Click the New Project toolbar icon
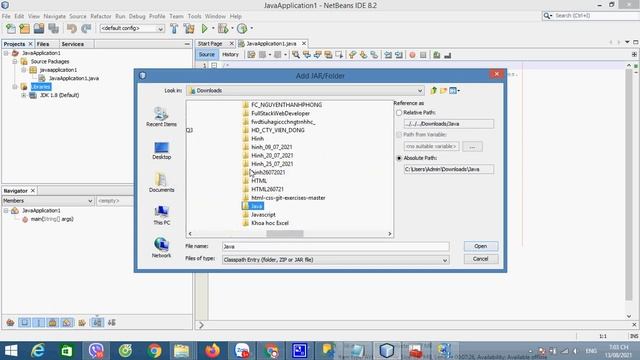Screen dimensions: 640x360 coord(24,29)
